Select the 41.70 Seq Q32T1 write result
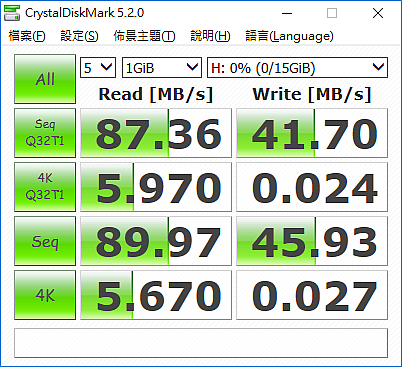Viewport: 402px width, 367px height. point(312,133)
